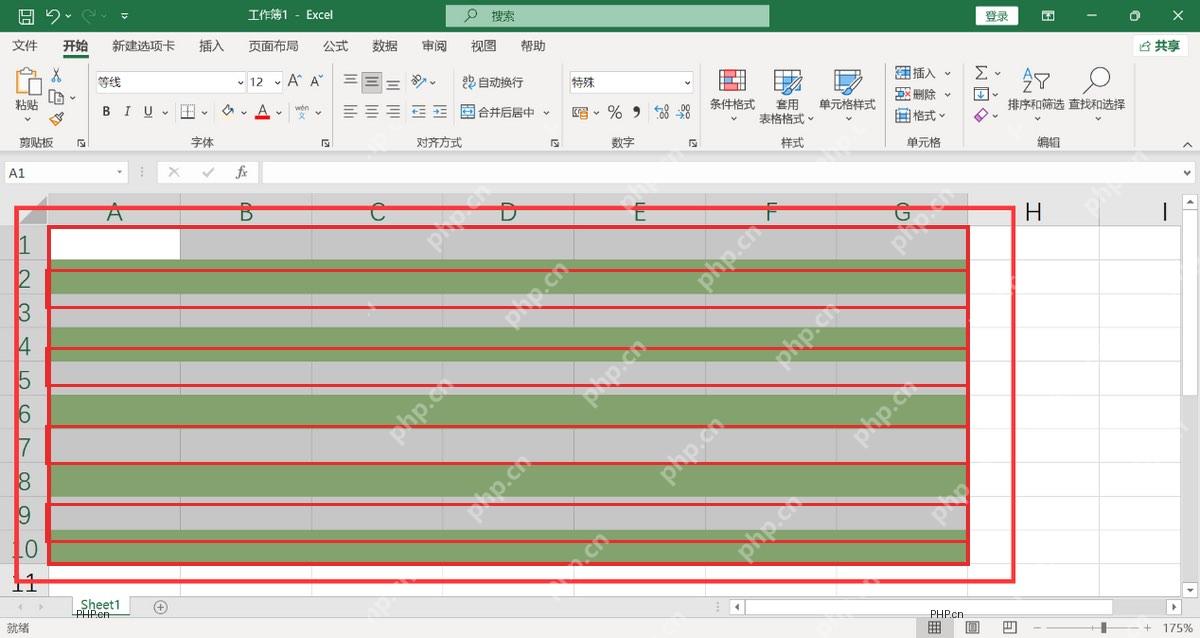
Task: Open the borders dropdown arrow
Action: (x=205, y=113)
